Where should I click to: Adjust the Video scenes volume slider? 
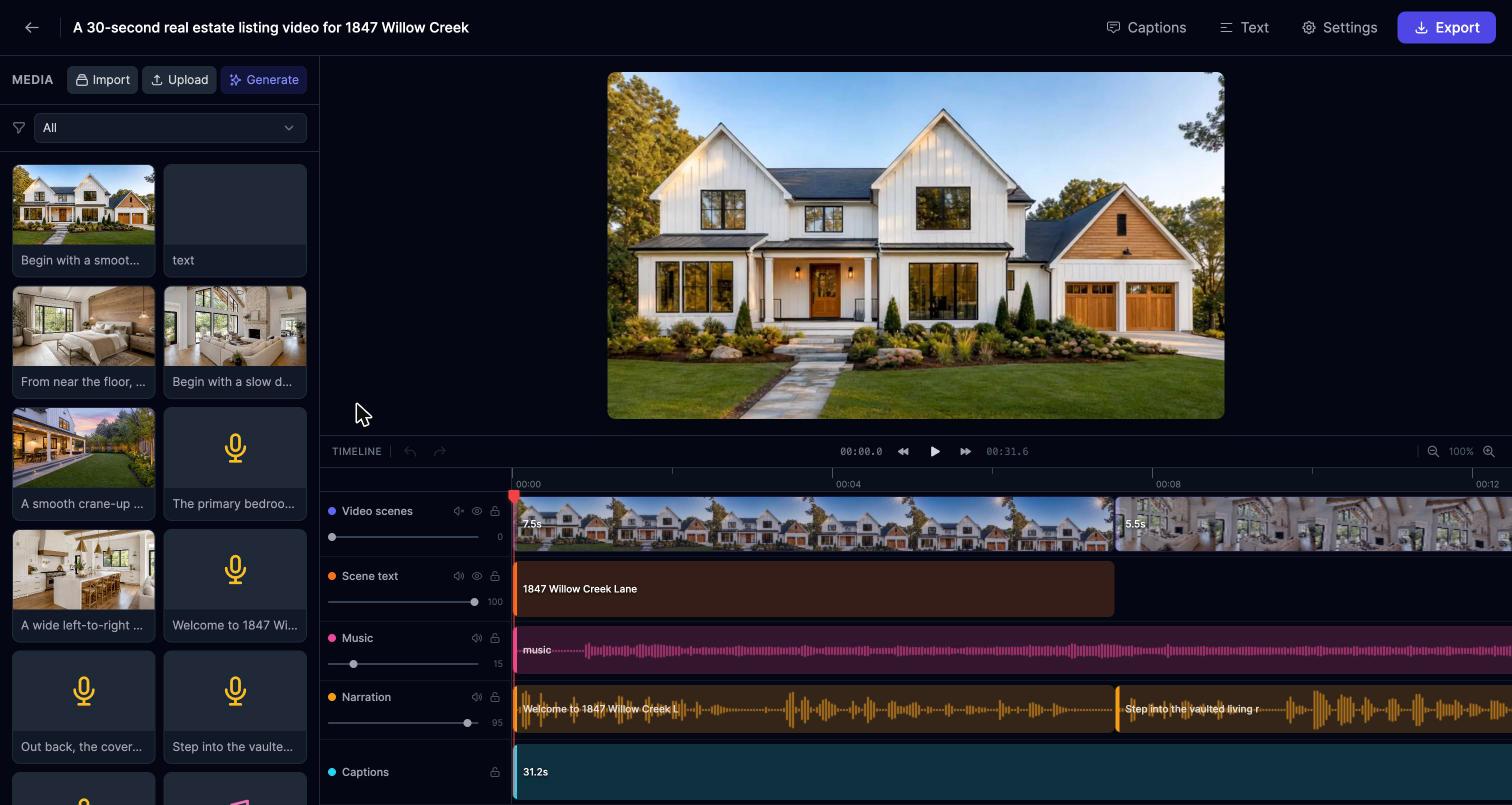coord(404,537)
